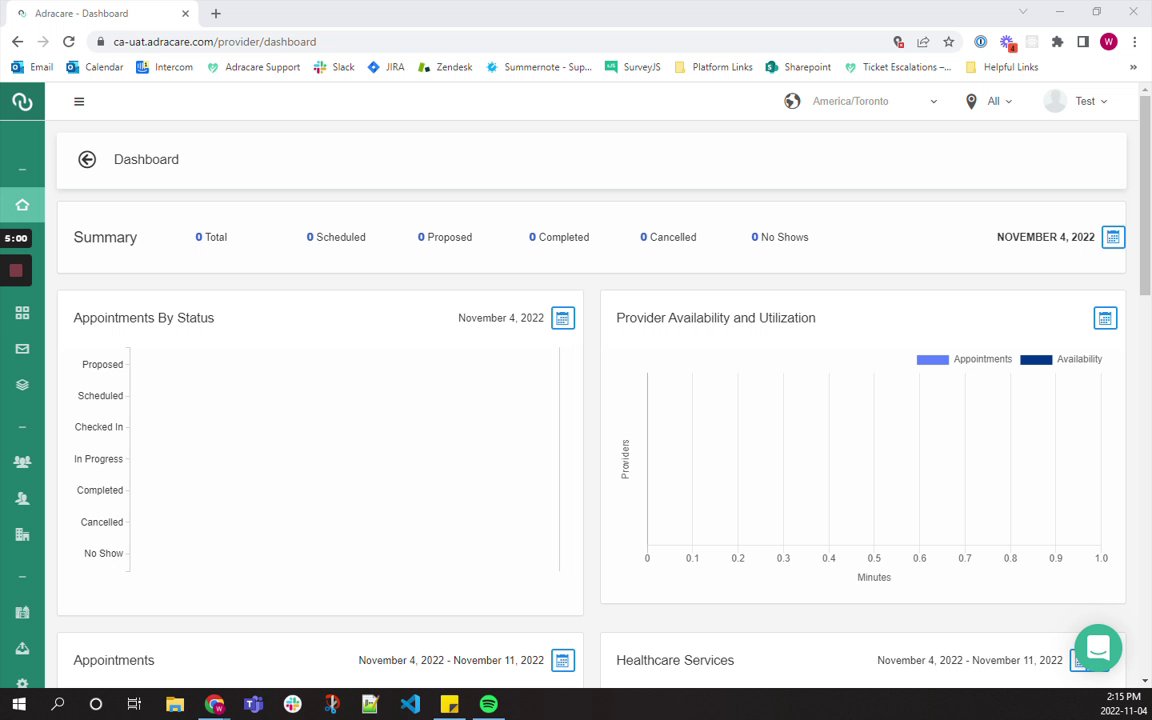Open the Messages envelope sidebar icon
1152x720 pixels.
point(22,349)
